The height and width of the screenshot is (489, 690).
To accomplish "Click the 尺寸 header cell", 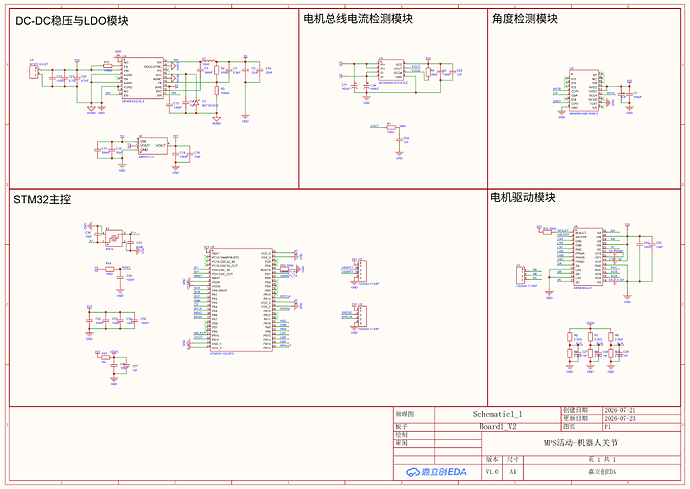I will 513,460.
